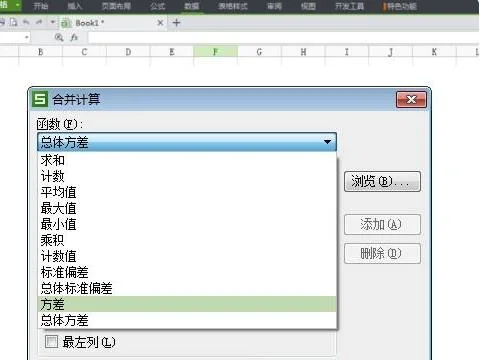Select column E header

pos(172,52)
